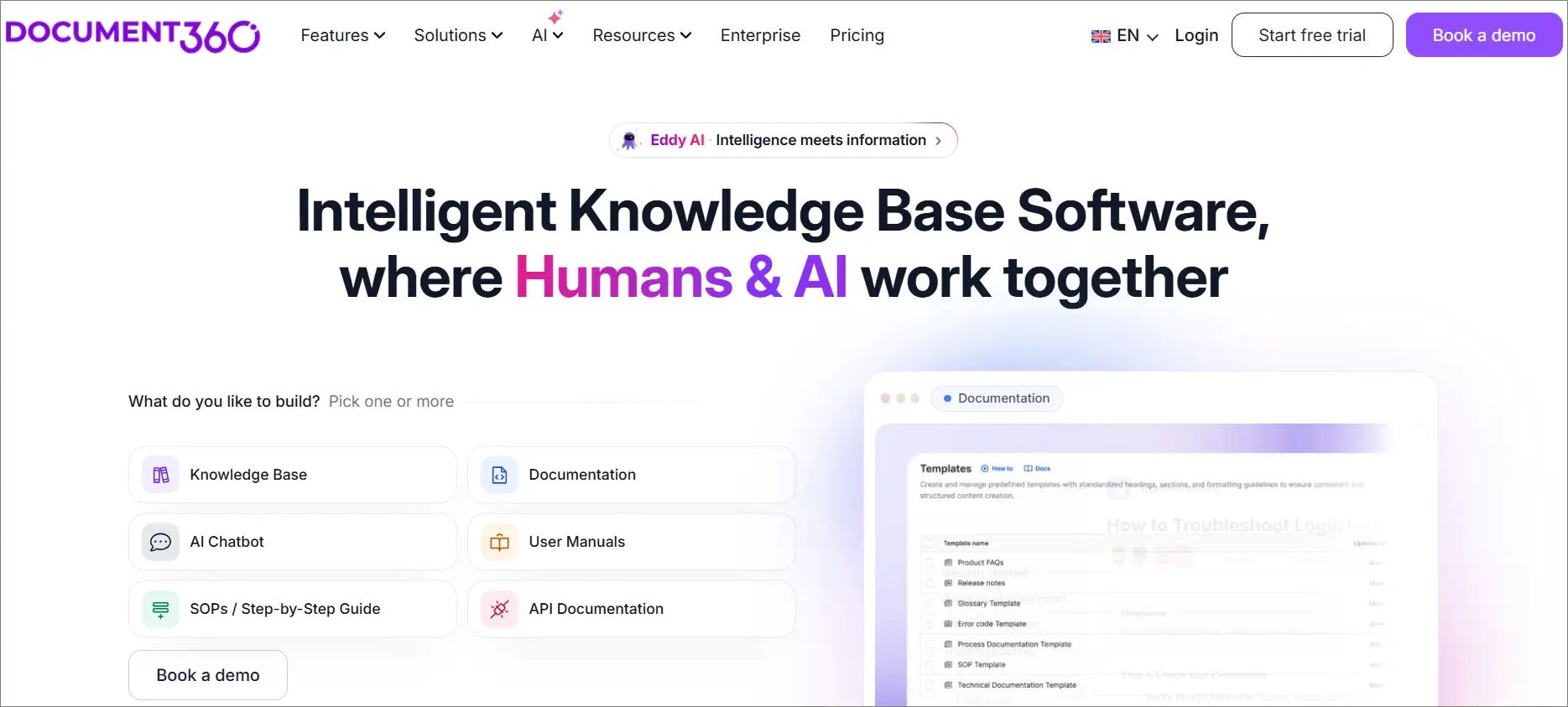Viewport: 1568px width, 707px height.
Task: Expand the Resources dropdown menu
Action: click(642, 35)
